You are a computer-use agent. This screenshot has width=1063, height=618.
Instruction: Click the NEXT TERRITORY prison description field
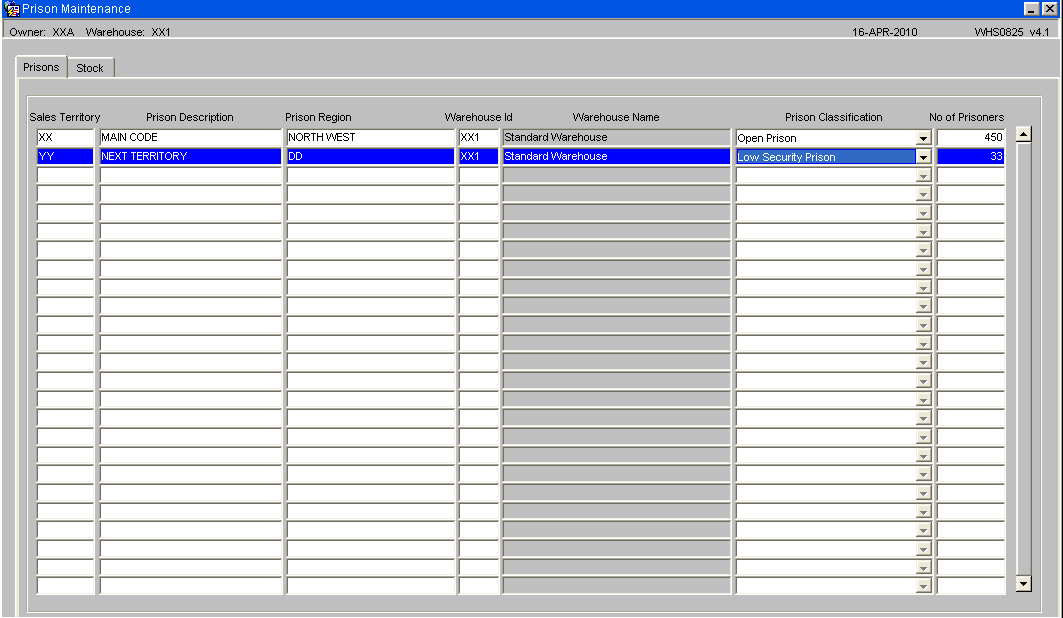(190, 157)
